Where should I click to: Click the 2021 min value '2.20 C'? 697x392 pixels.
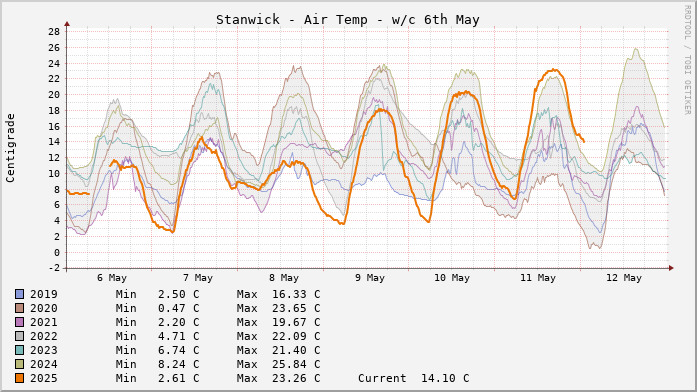coord(179,322)
